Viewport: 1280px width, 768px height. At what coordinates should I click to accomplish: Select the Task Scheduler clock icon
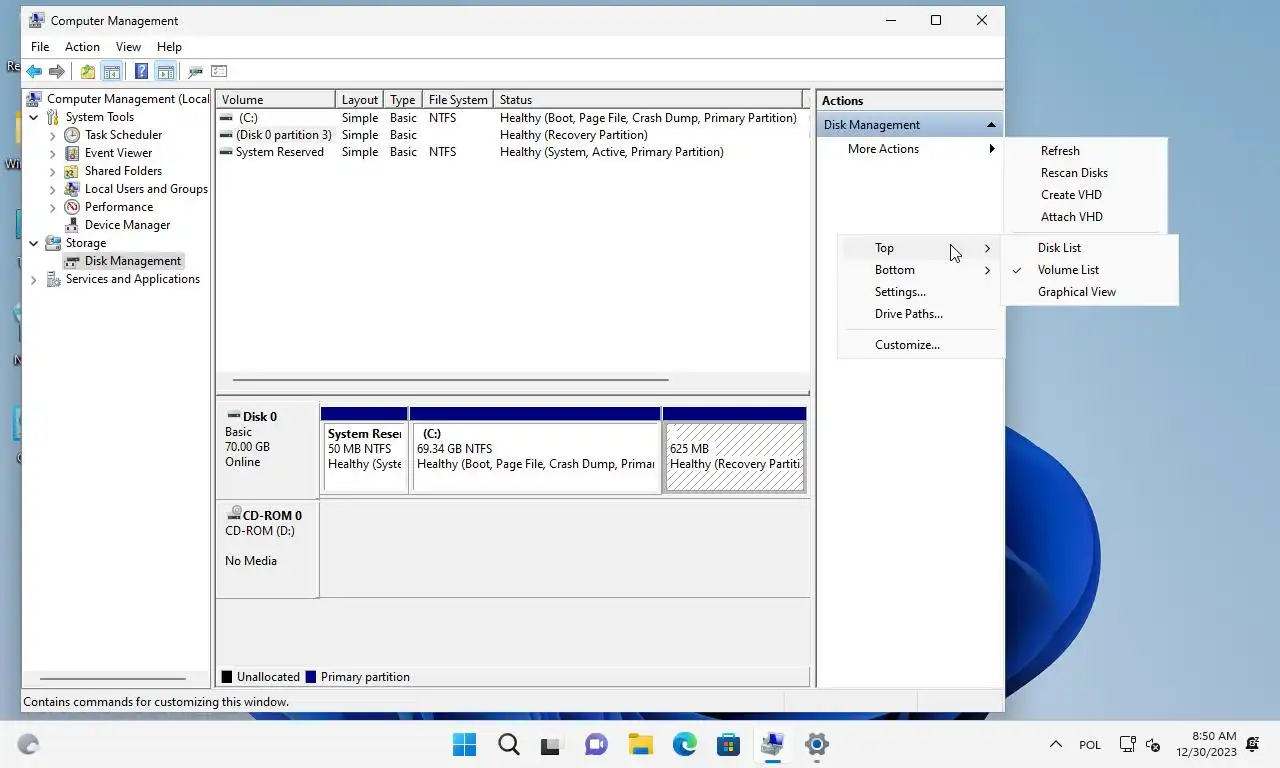[72, 135]
